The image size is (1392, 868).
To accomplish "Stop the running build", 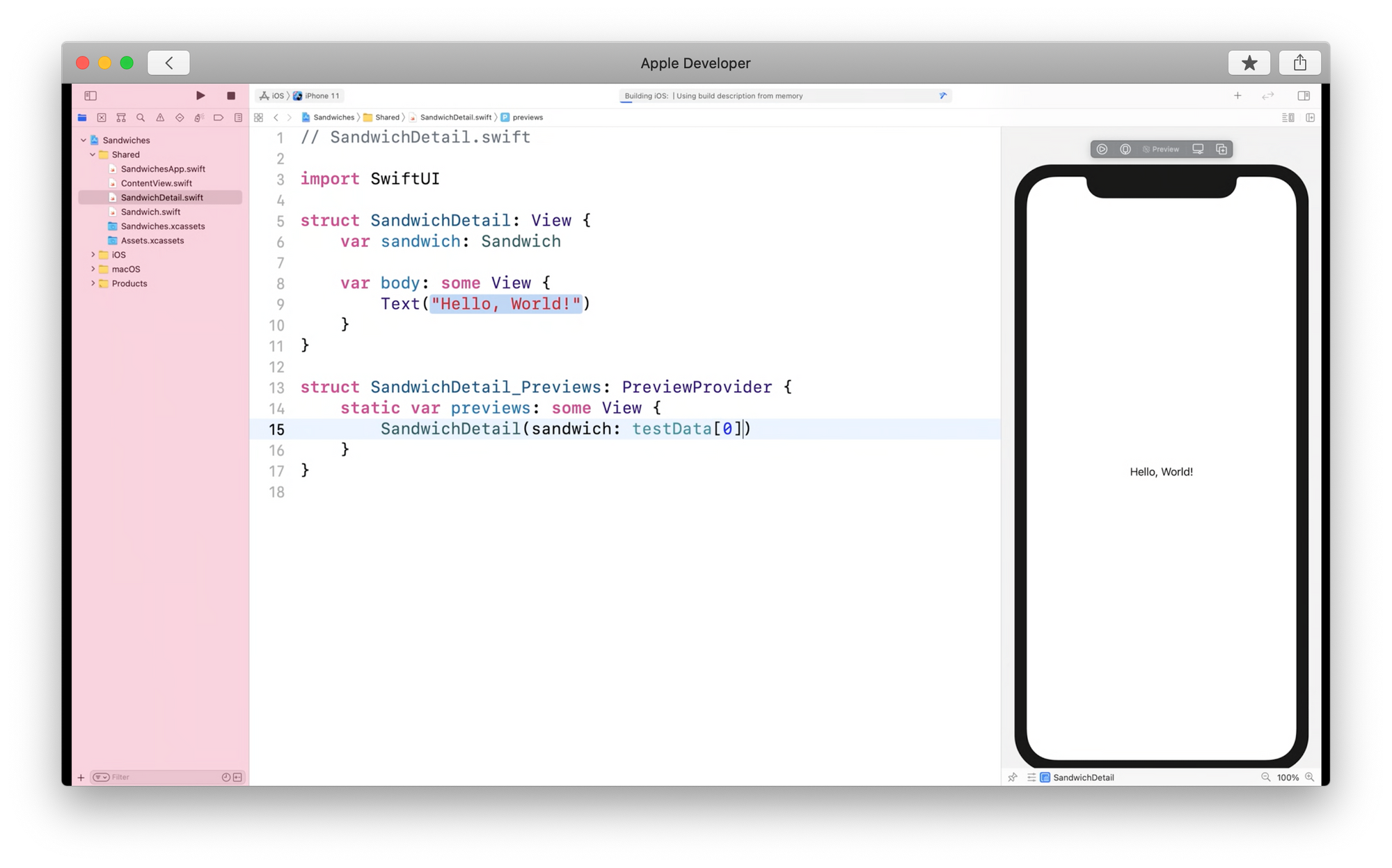I will click(x=231, y=95).
